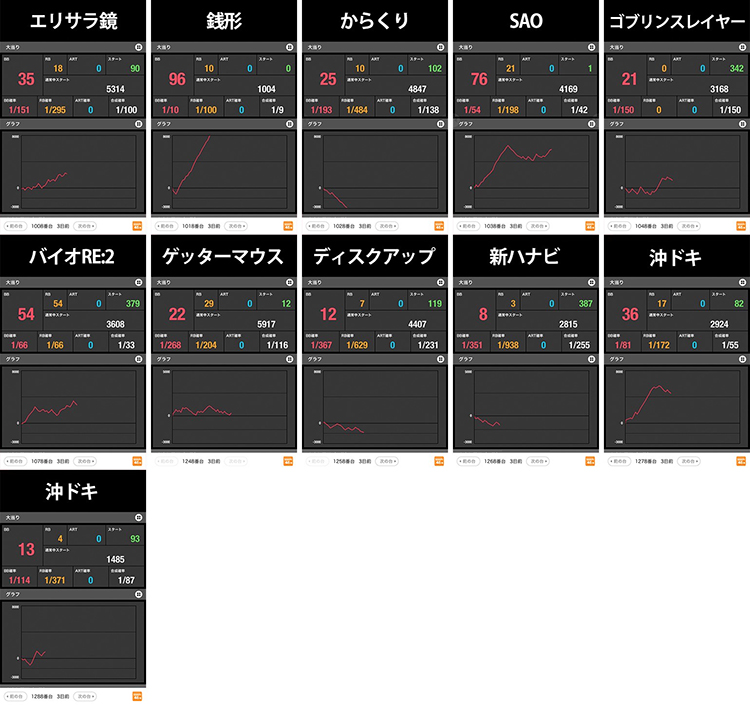Toggle the グラフ header icon on 新ハナビ

click(591, 359)
